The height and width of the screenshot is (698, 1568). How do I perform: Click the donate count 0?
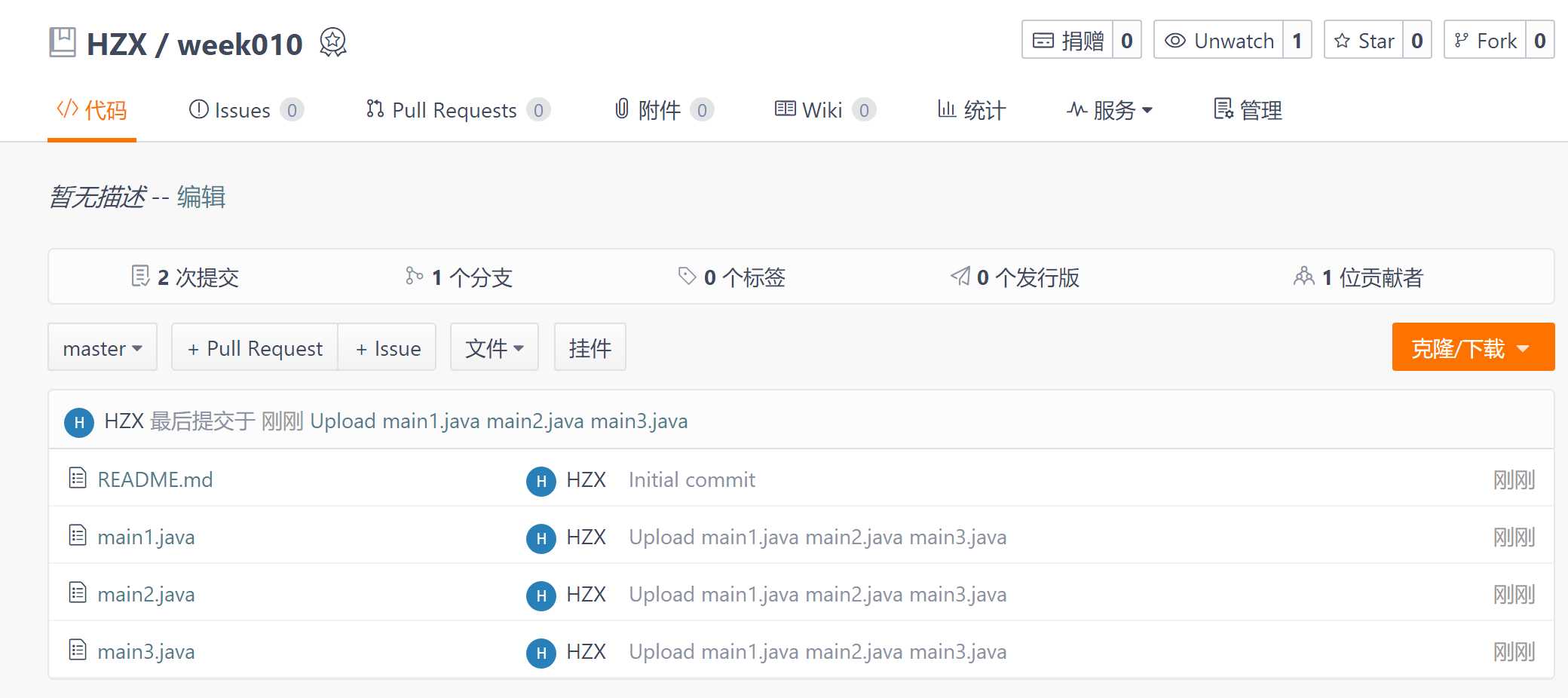(x=1127, y=40)
